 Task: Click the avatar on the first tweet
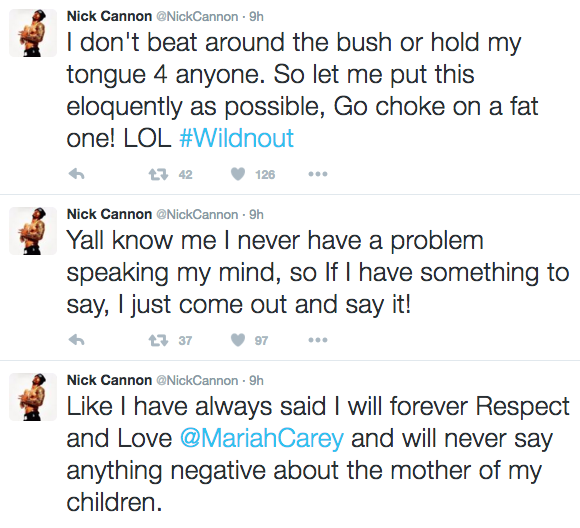[x=33, y=33]
